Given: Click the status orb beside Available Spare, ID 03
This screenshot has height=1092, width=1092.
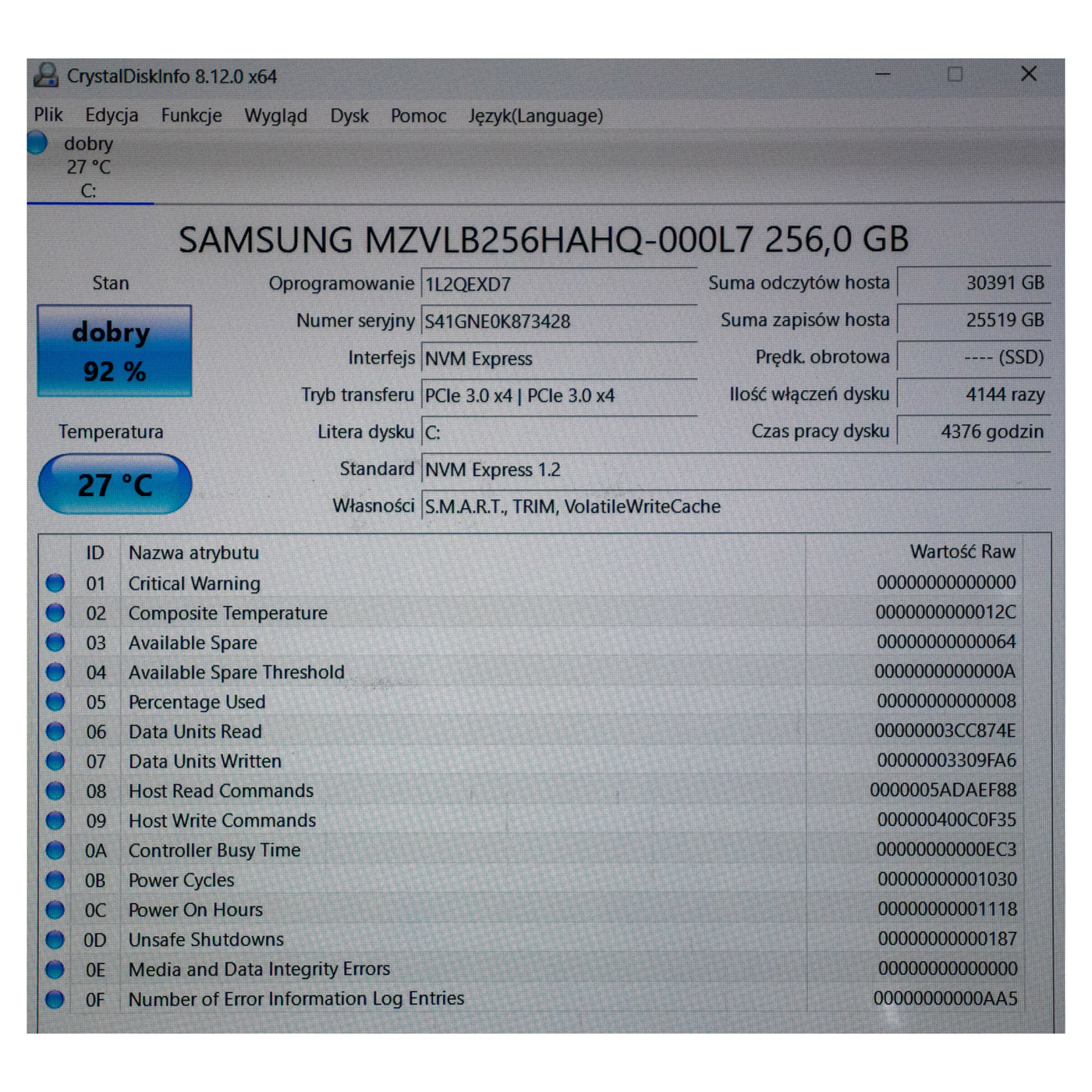Looking at the screenshot, I should pyautogui.click(x=55, y=642).
